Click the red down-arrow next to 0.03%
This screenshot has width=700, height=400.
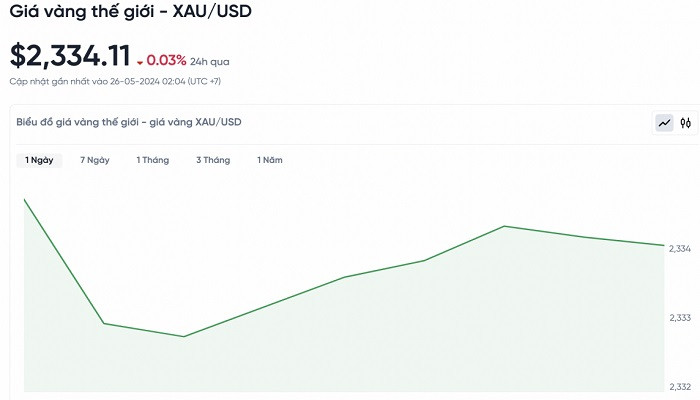pyautogui.click(x=140, y=61)
